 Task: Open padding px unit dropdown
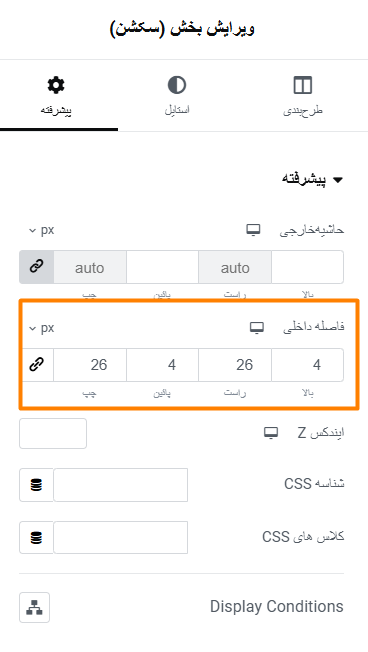[42, 328]
